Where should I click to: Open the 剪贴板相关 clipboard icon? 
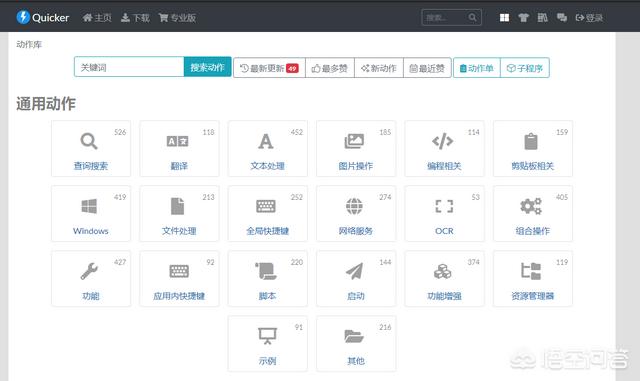point(531,141)
